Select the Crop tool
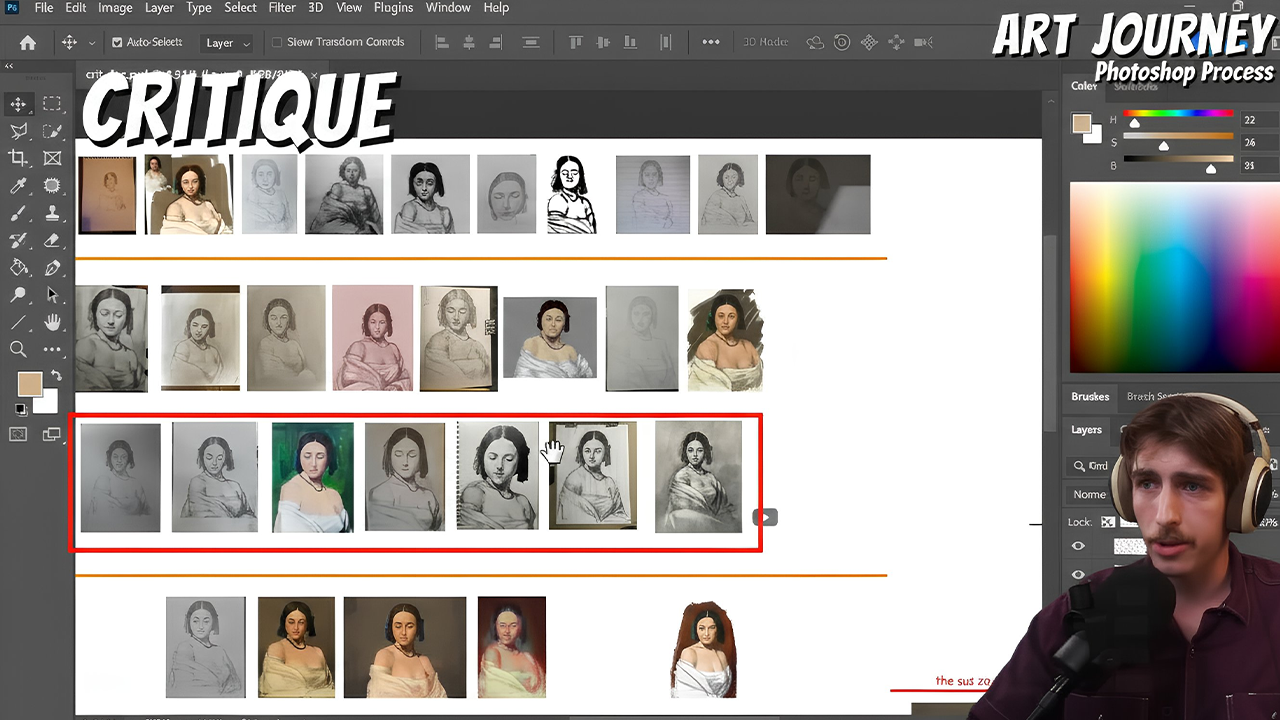The width and height of the screenshot is (1280, 720). click(x=18, y=158)
